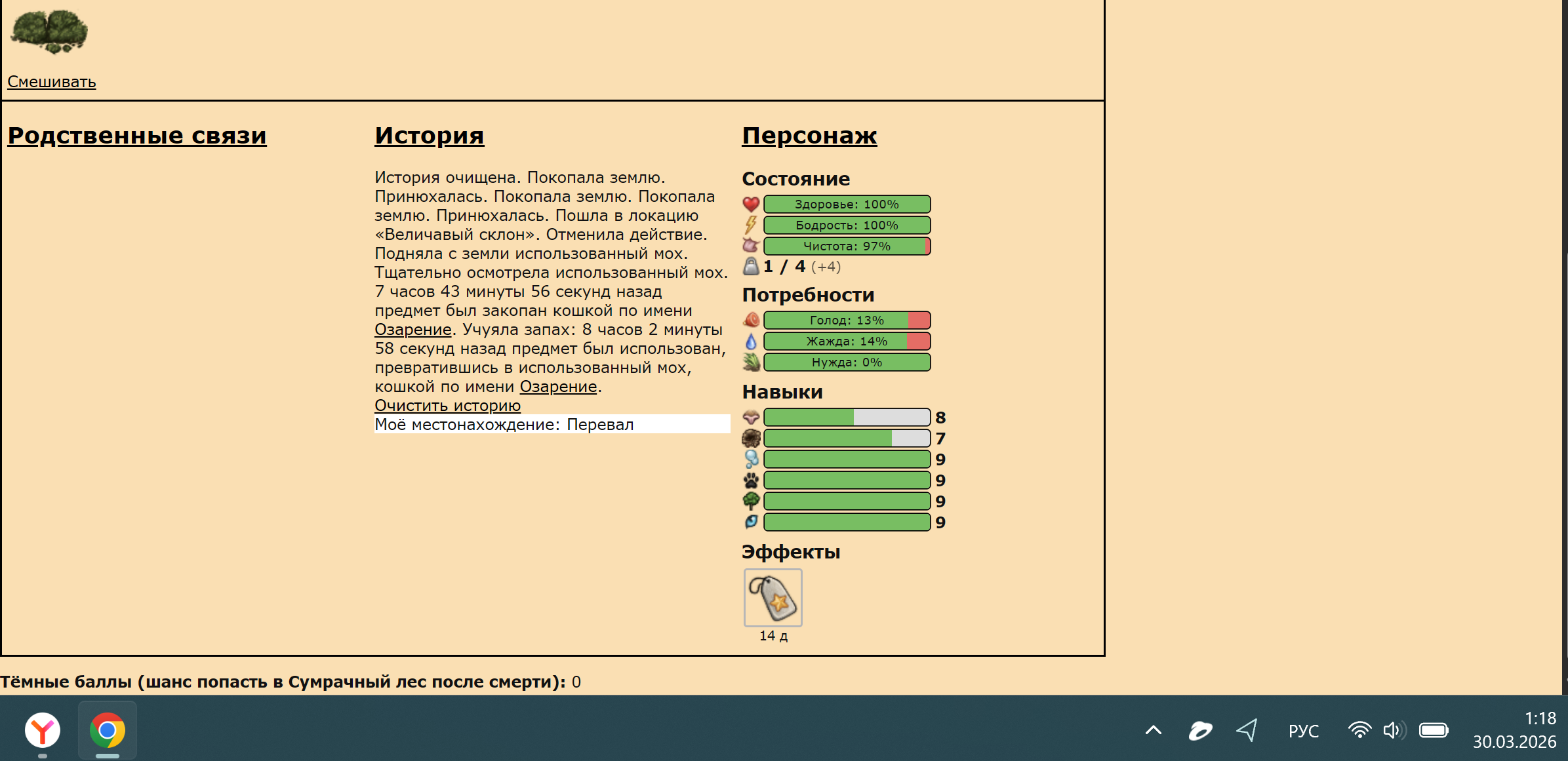This screenshot has width=1568, height=761.
Task: Click the water drop thirst icon
Action: 751,341
